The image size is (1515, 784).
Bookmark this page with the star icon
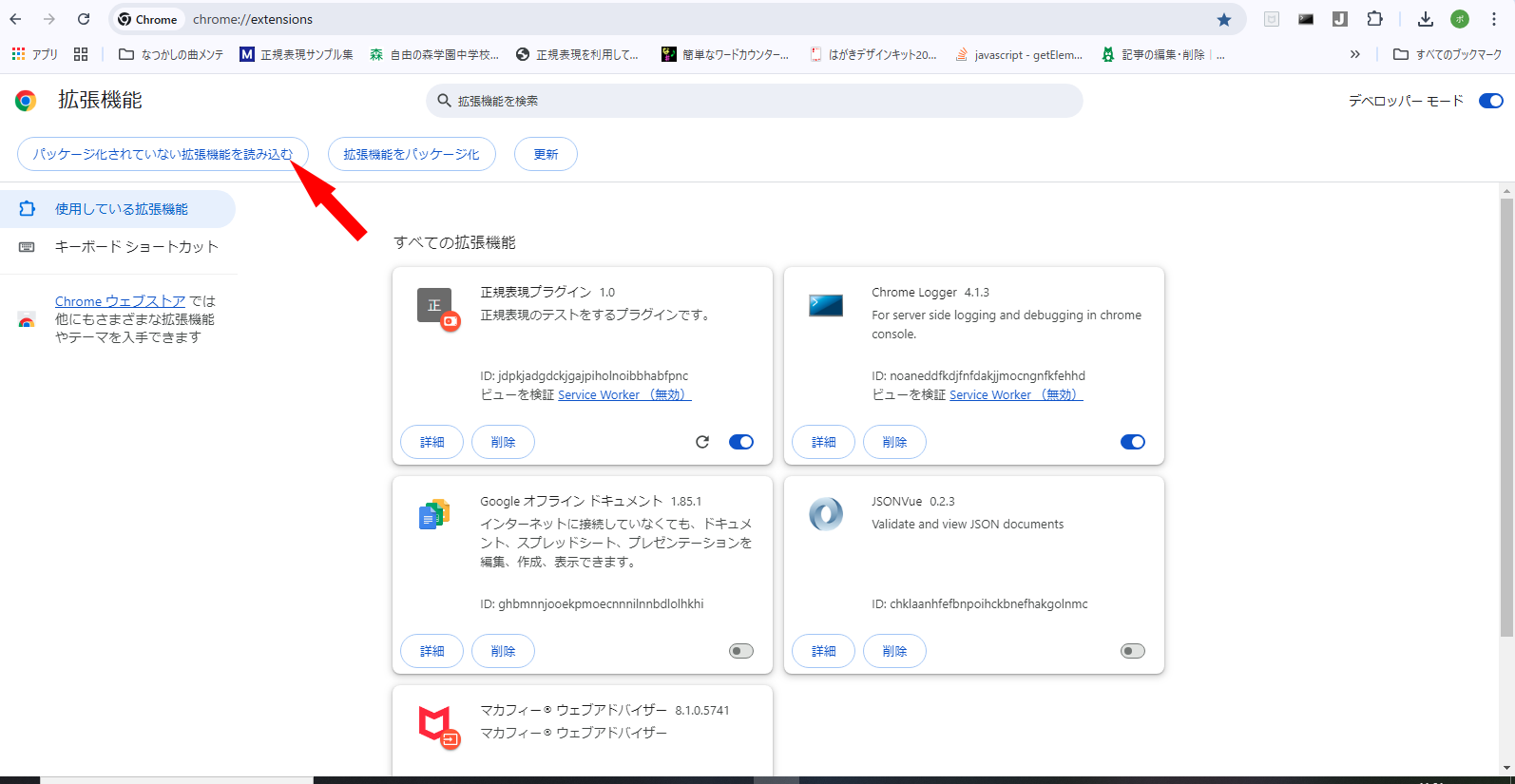(x=1224, y=19)
